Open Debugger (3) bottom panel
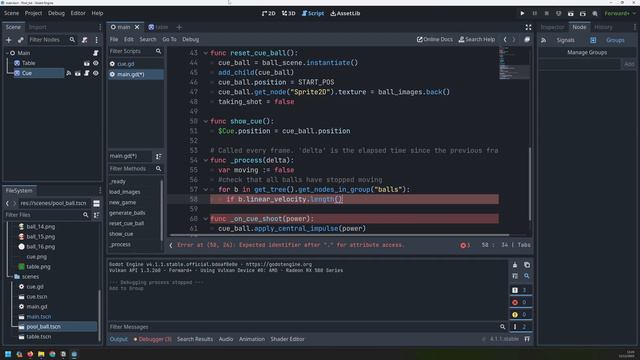Viewport: 640px width, 360px height. click(153, 339)
